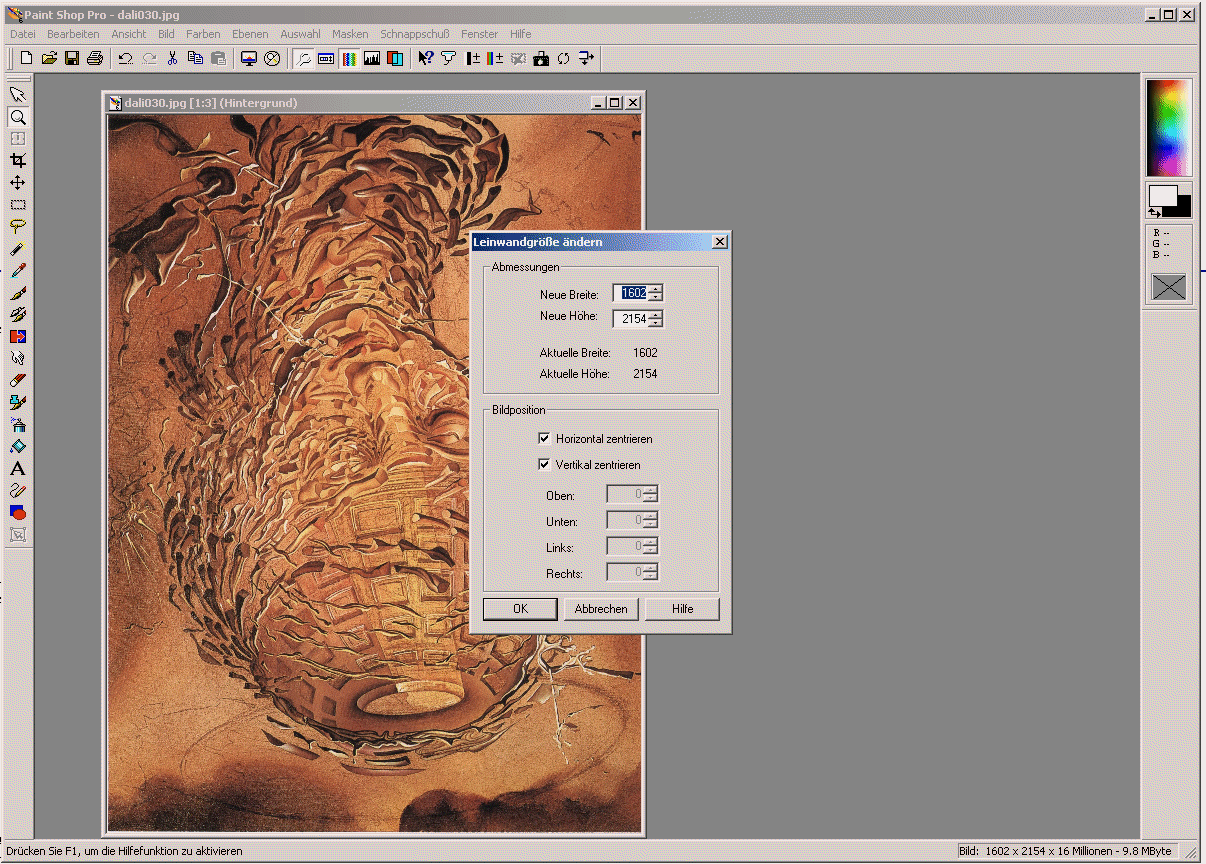1206x864 pixels.
Task: Click the Print icon in the toolbar
Action: click(x=95, y=58)
